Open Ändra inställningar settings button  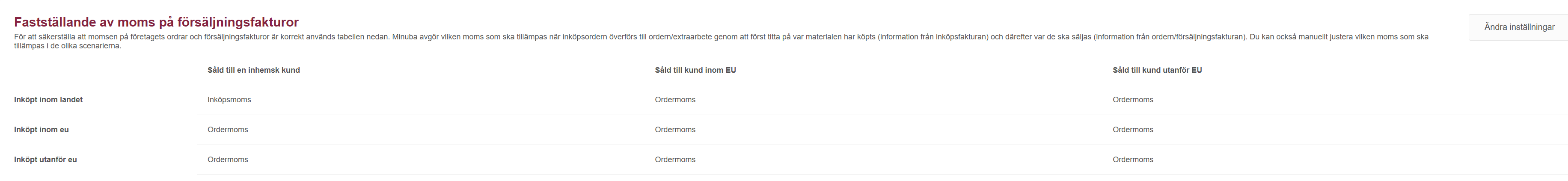coord(1519,27)
